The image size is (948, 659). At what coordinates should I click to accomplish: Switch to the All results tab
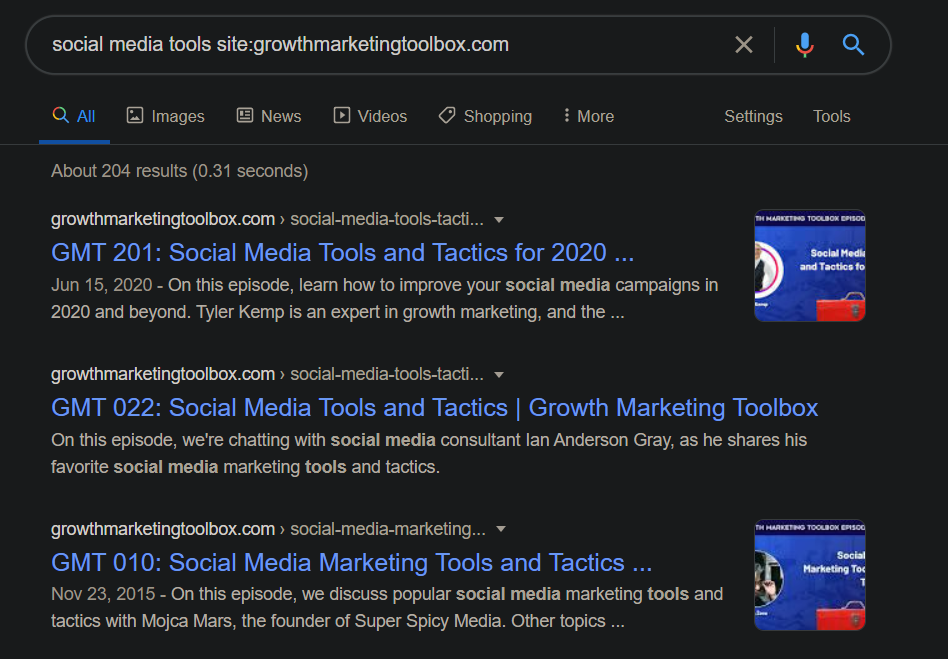tap(75, 116)
